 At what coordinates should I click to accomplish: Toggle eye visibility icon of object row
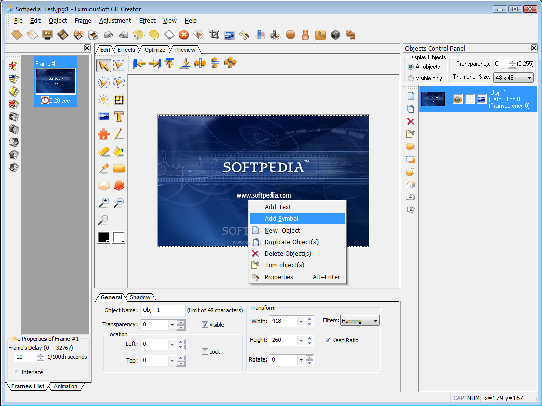click(x=458, y=100)
